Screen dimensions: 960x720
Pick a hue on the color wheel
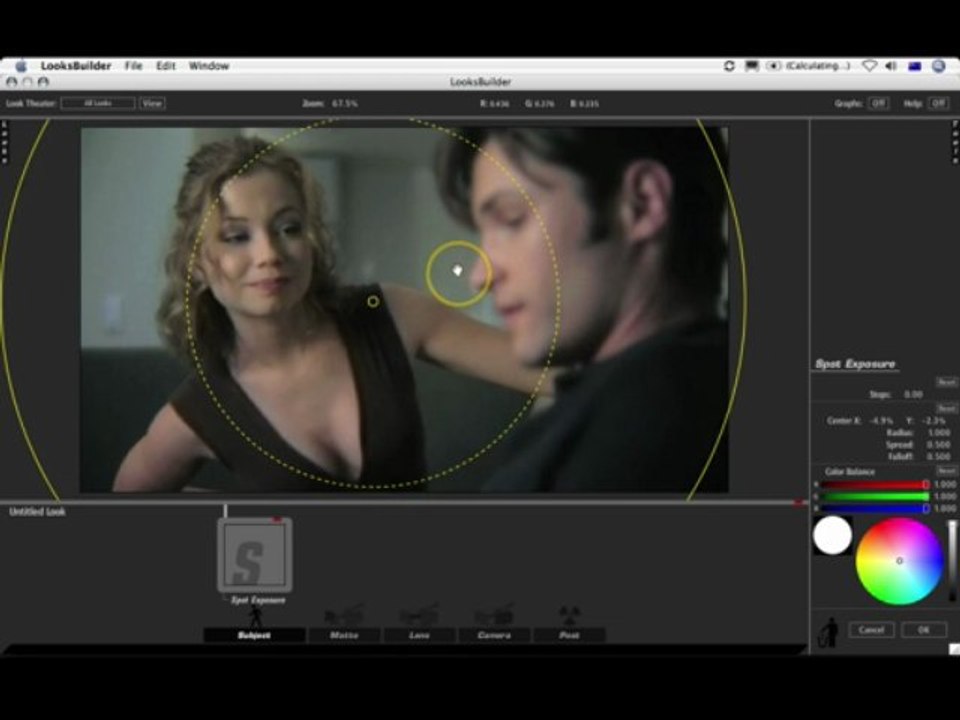(899, 561)
